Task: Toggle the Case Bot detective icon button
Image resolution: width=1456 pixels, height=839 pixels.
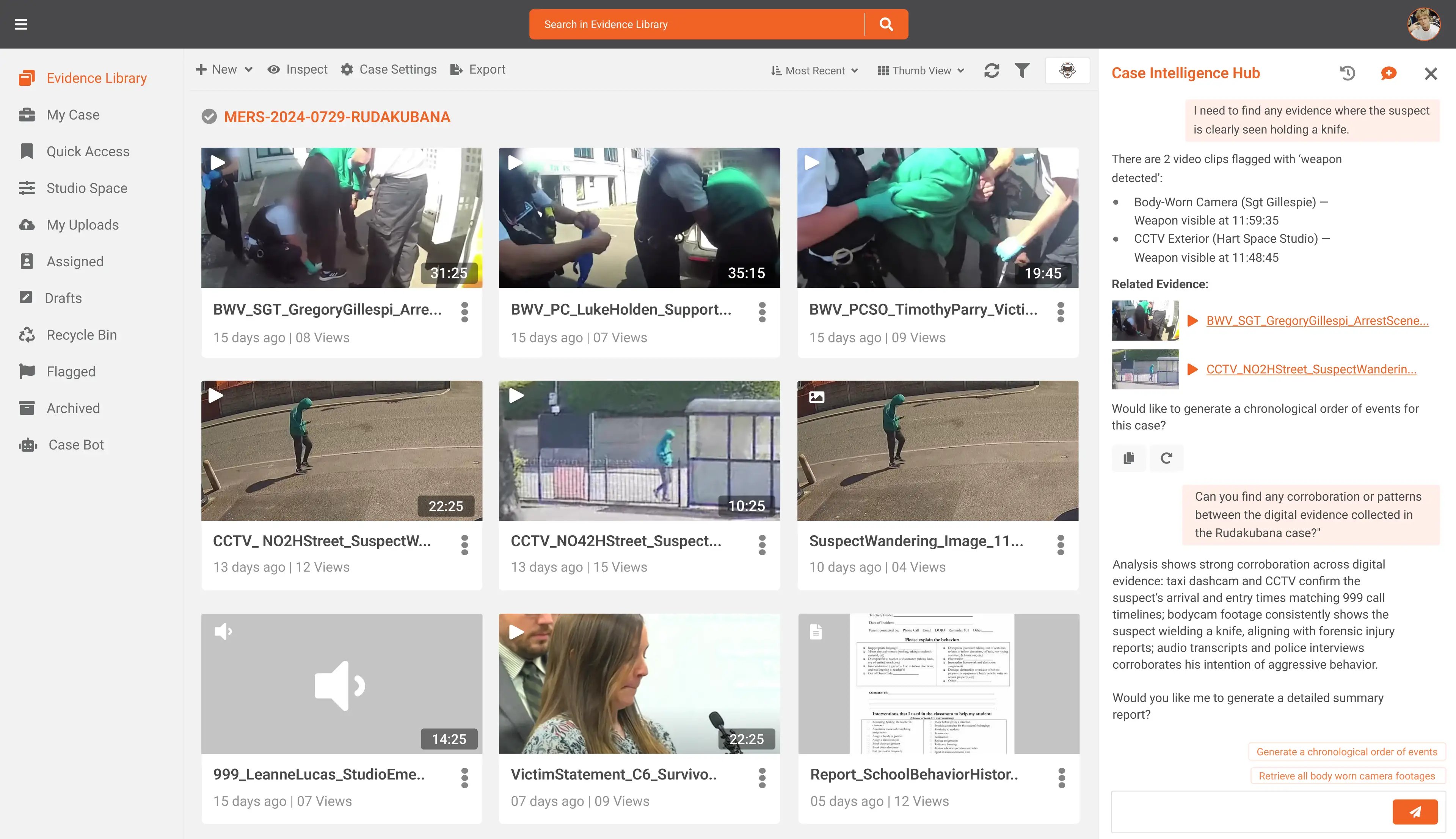Action: (1067, 70)
